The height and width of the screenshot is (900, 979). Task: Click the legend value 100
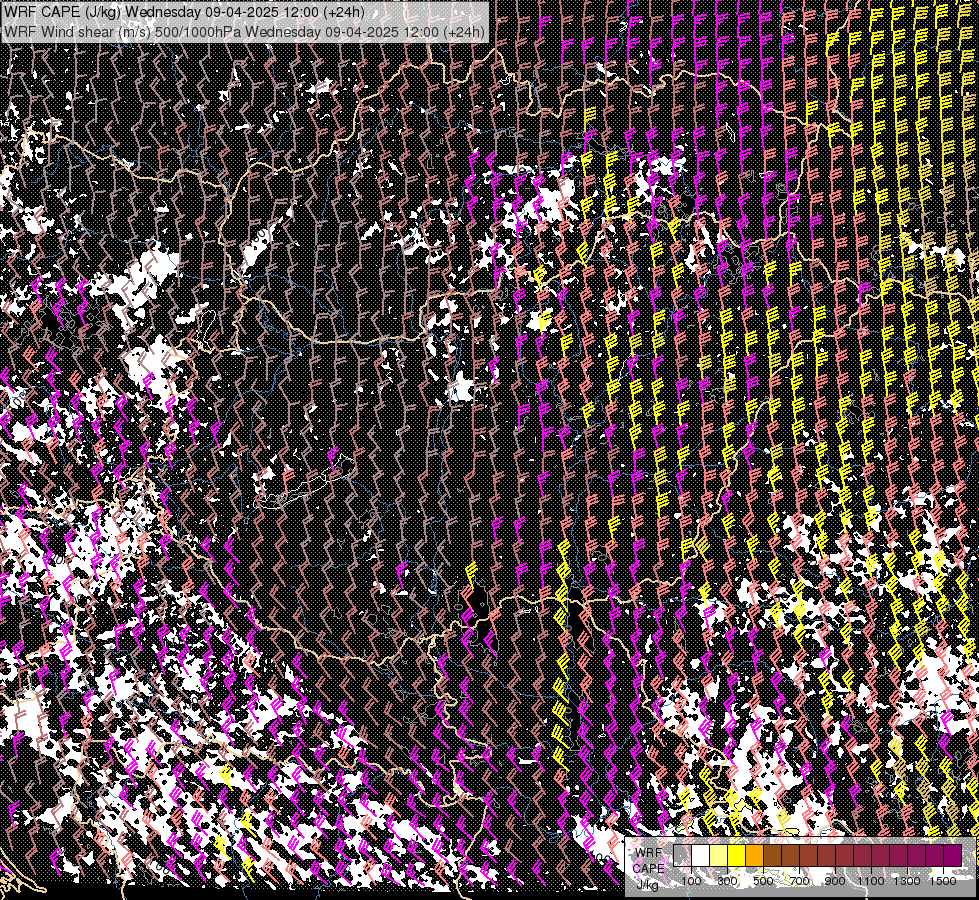point(691,881)
